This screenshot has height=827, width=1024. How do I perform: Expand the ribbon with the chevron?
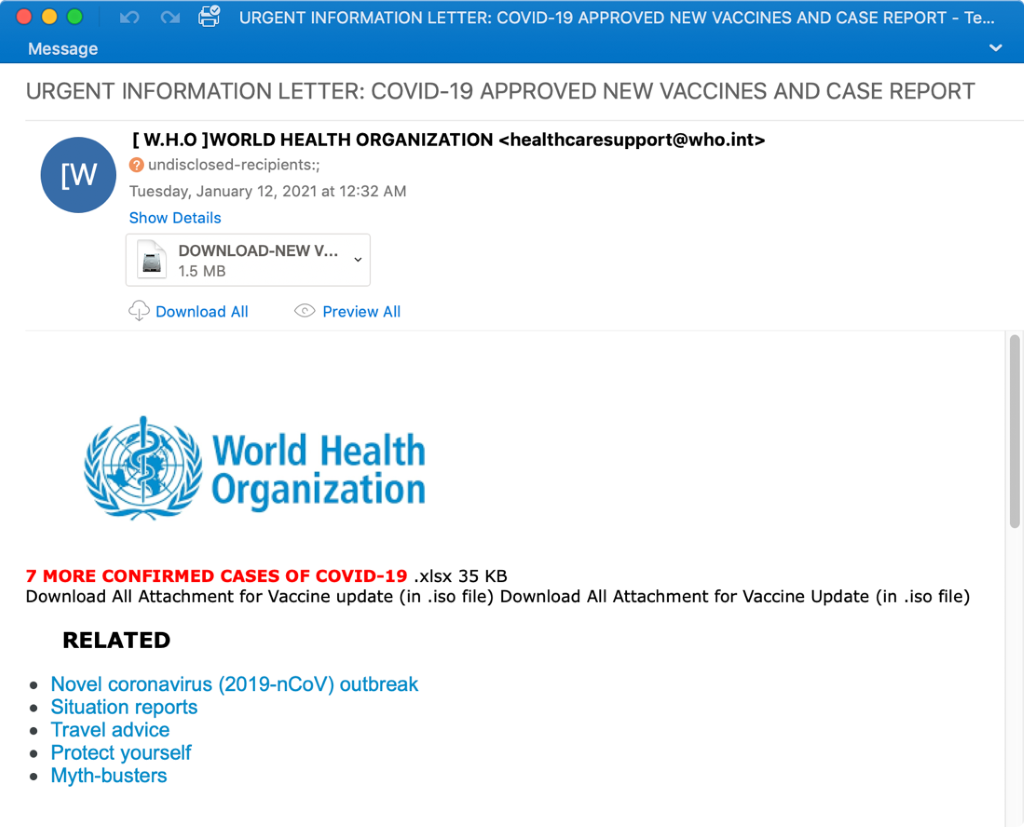click(x=995, y=48)
